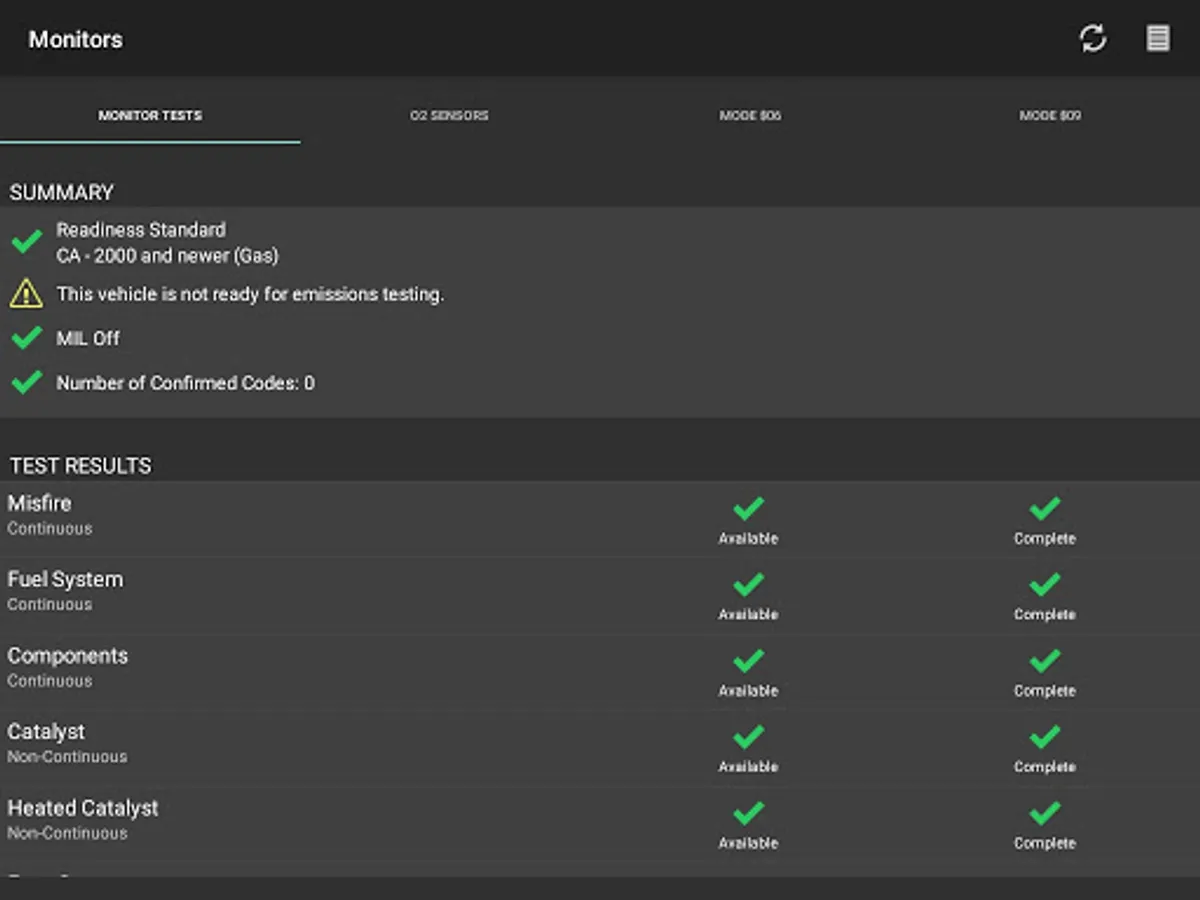Tap the Misfire Complete checkmark
This screenshot has height=900, width=1200.
1044,509
